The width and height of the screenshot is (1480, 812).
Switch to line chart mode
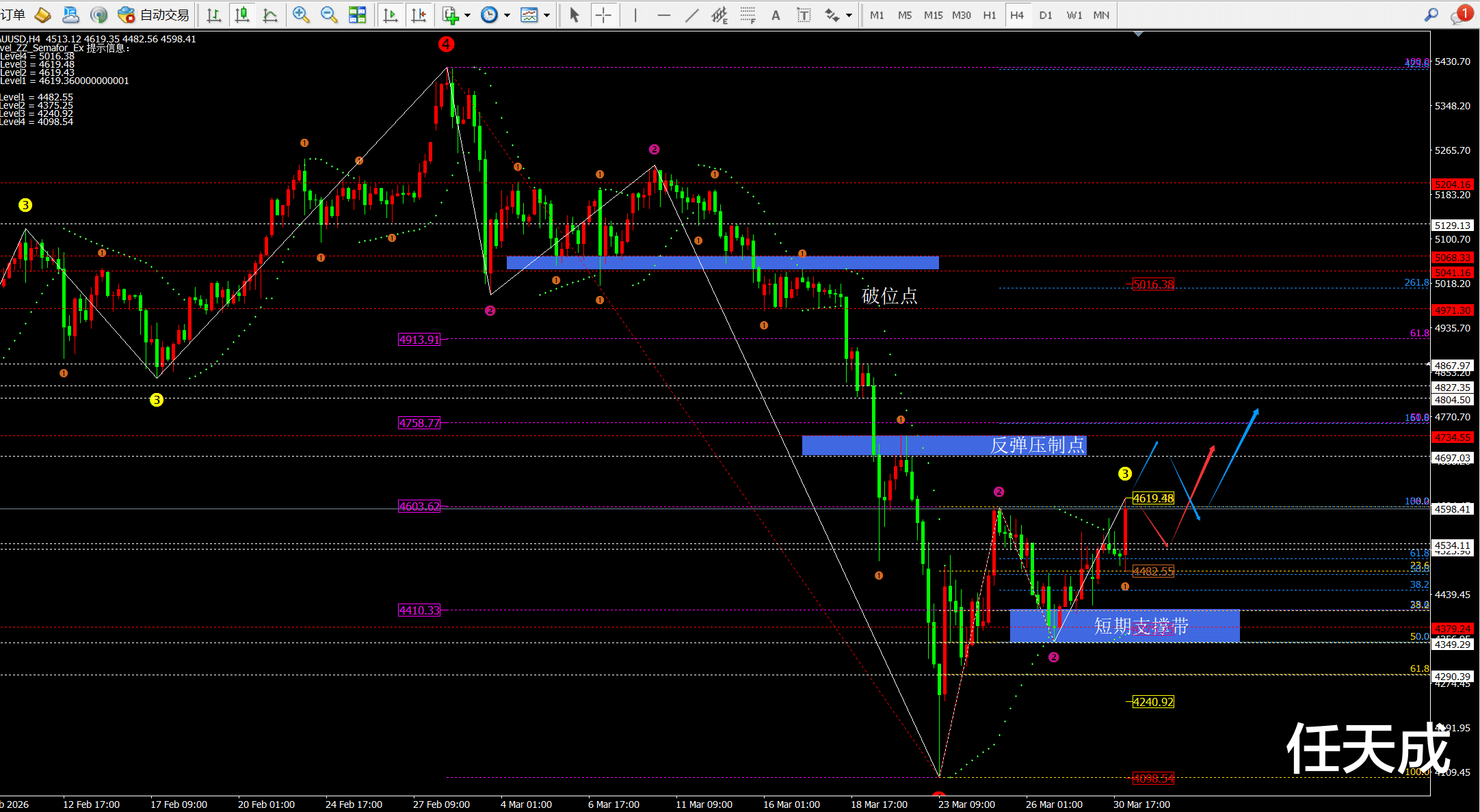[x=270, y=14]
